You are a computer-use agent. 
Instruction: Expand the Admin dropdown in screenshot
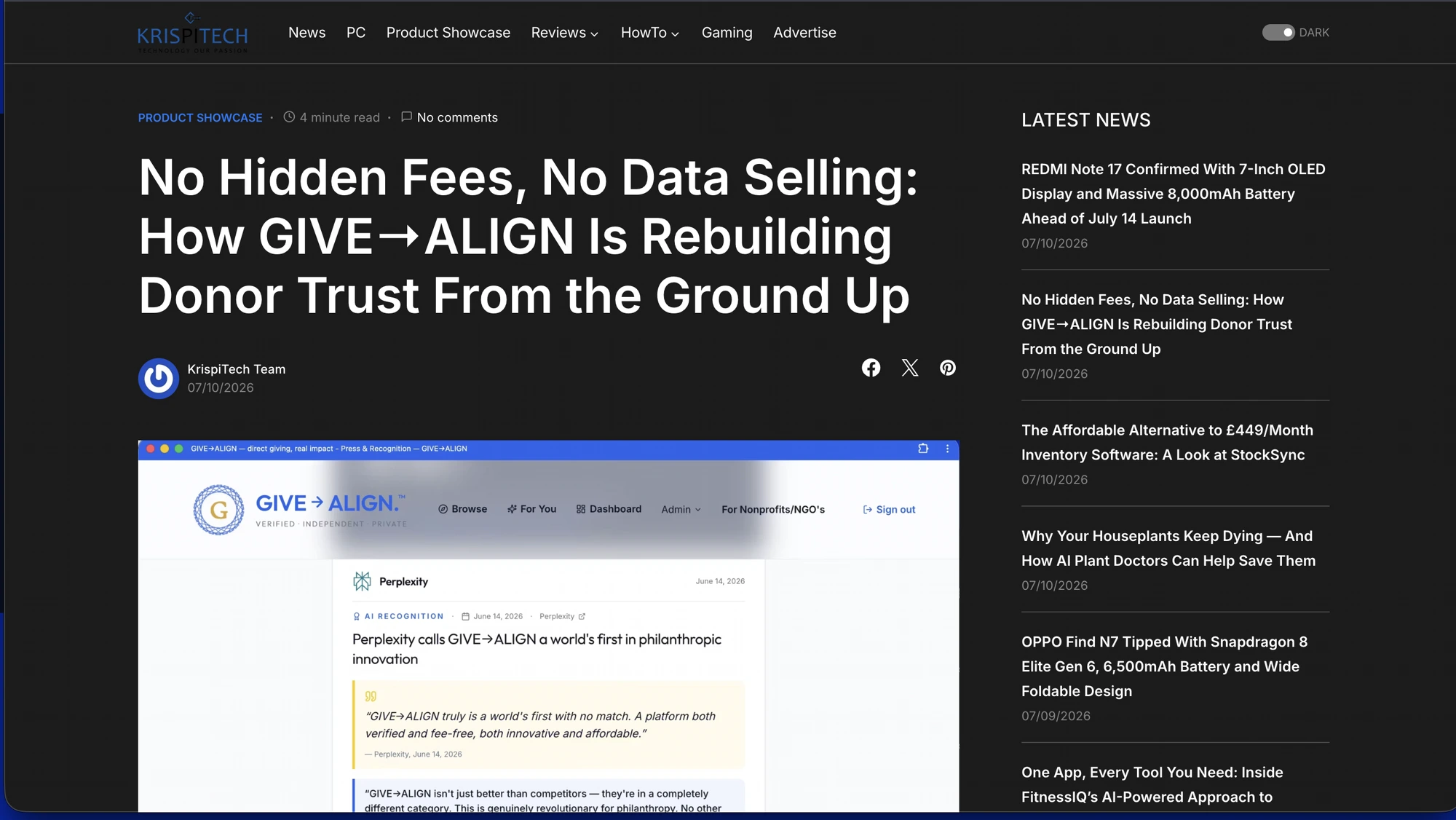[681, 510]
